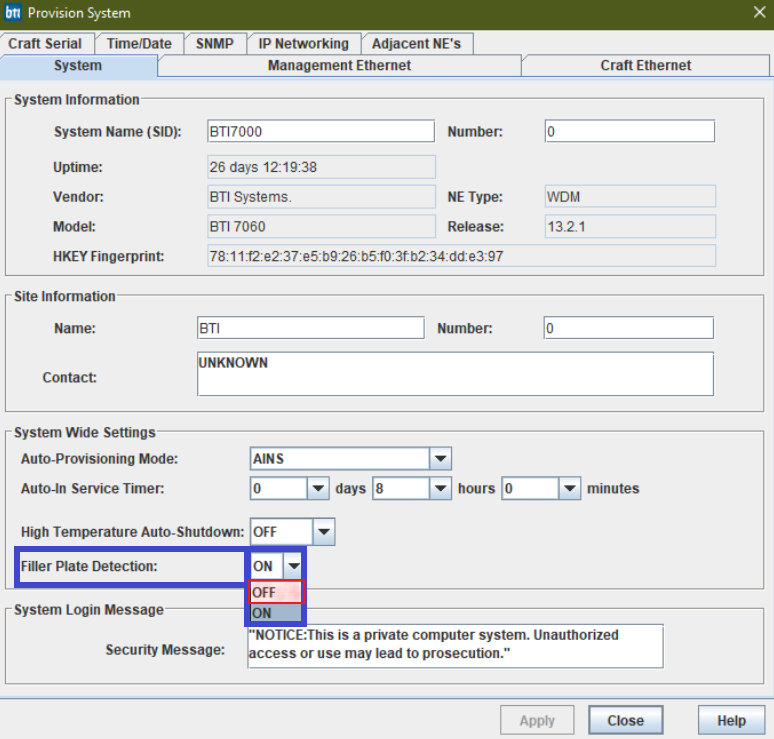Open the Auto-In Service minutes dropdown
The width and height of the screenshot is (774, 739).
tap(569, 489)
